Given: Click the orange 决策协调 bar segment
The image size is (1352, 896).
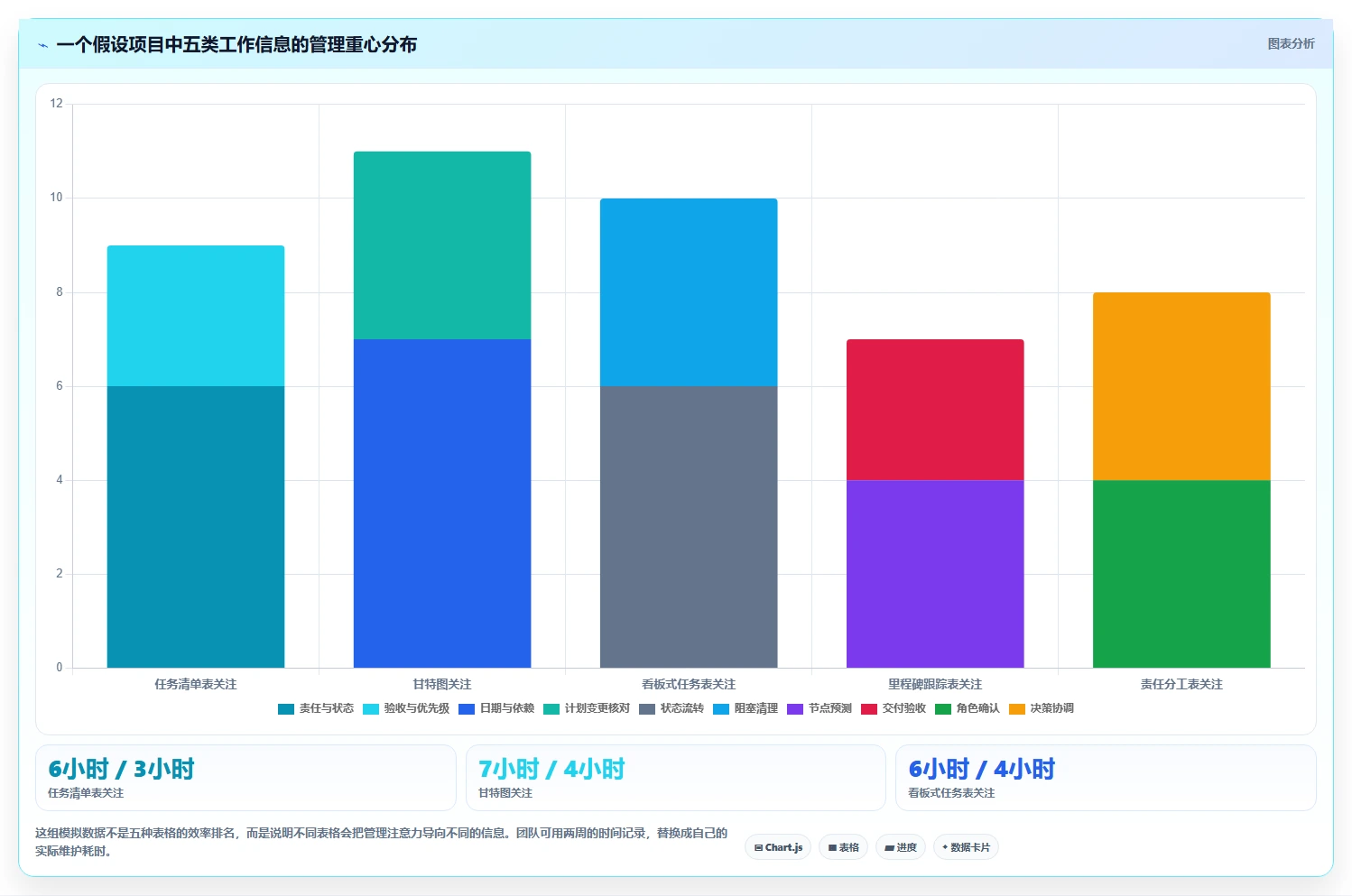Looking at the screenshot, I should pos(1181,386).
